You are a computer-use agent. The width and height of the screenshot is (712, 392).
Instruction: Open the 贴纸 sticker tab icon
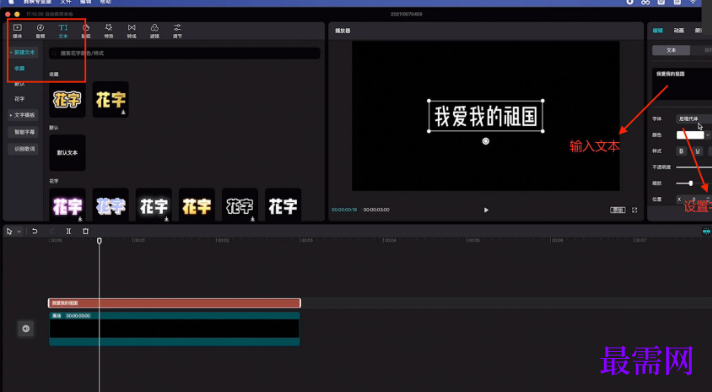coord(86,31)
